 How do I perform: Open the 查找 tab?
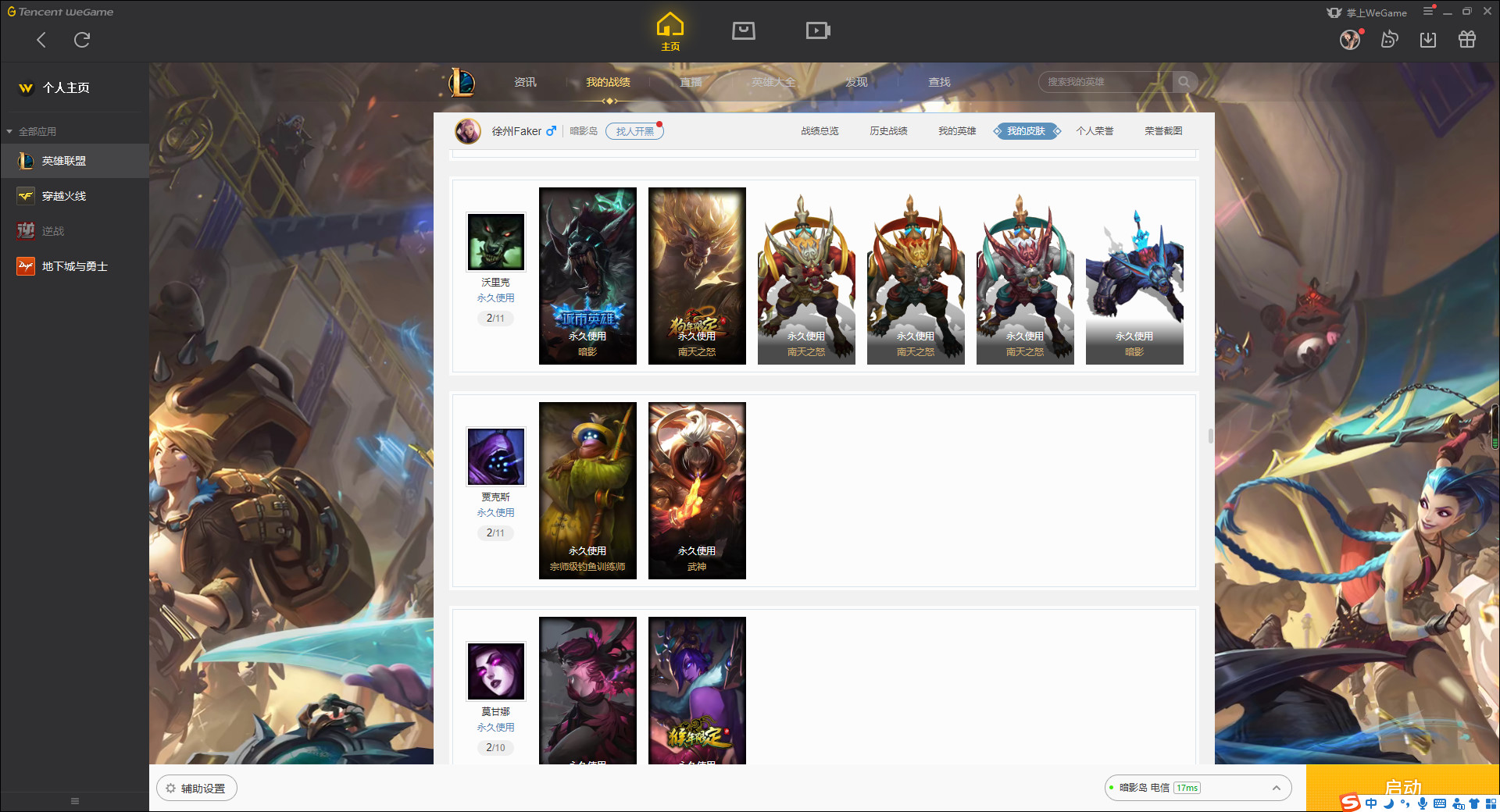(939, 82)
